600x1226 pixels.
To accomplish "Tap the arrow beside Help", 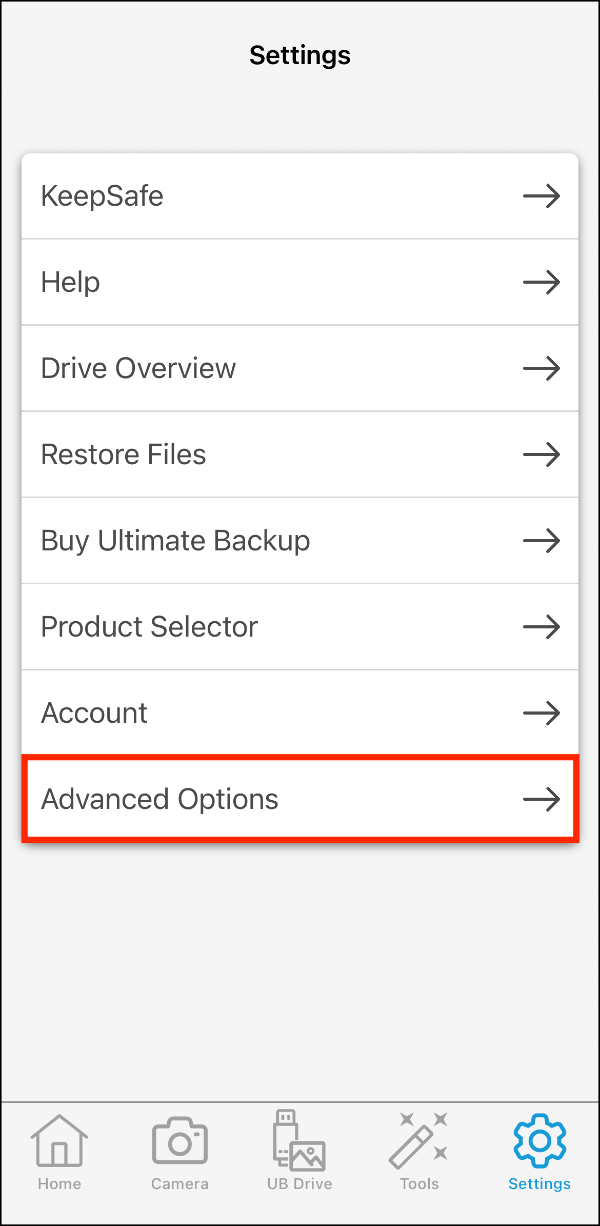I will [x=541, y=282].
